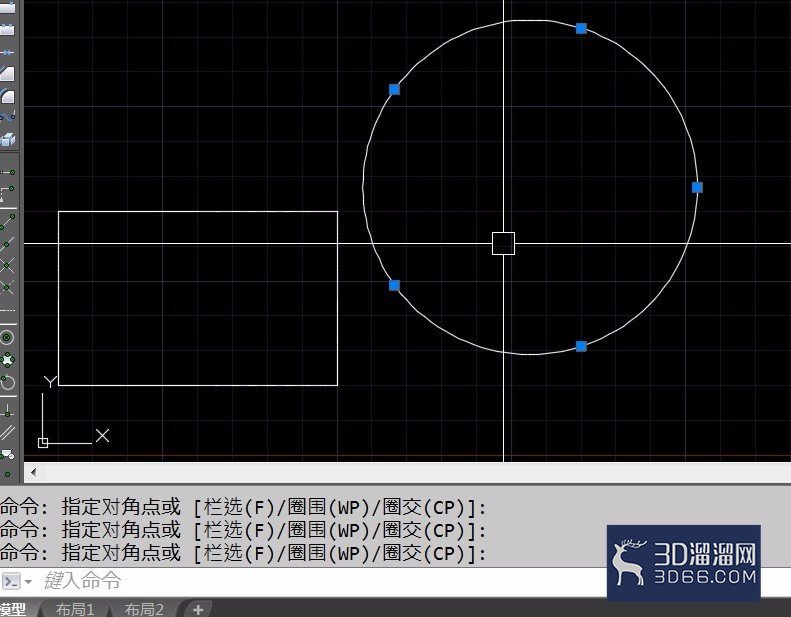
Task: Switch to the 布局2 layout tab
Action: pos(143,609)
